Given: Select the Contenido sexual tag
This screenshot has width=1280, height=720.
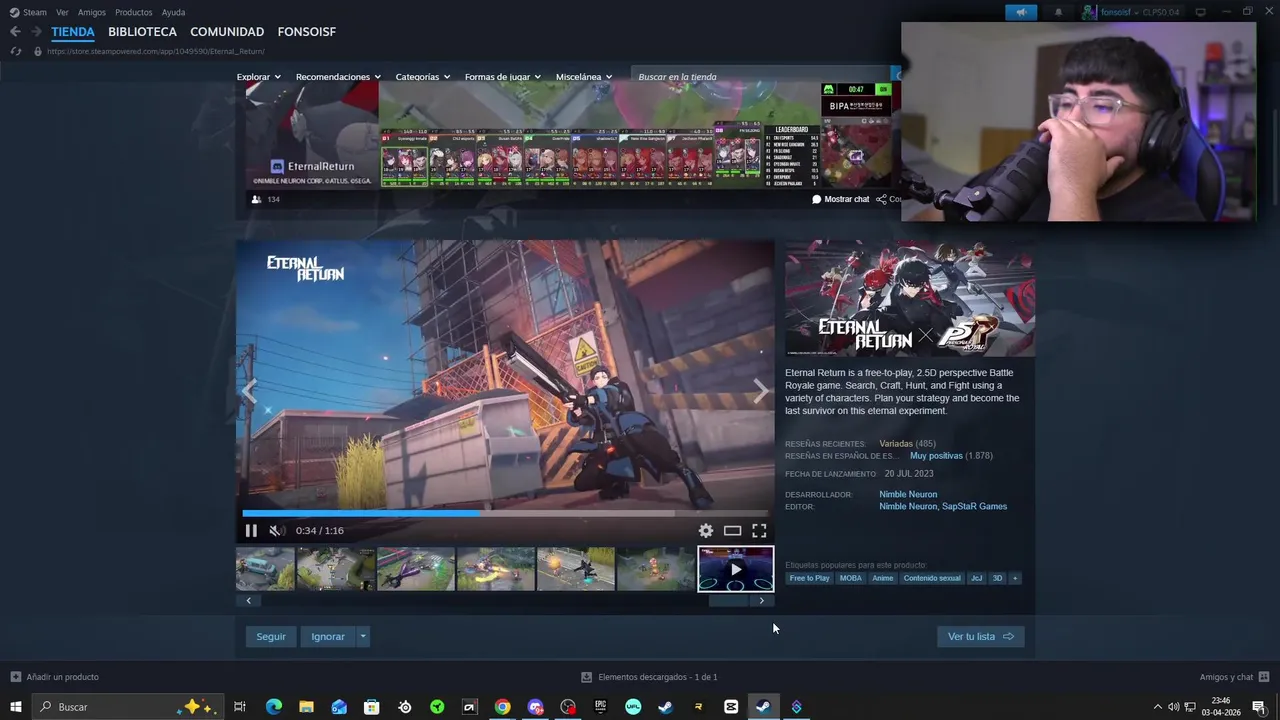Looking at the screenshot, I should pos(932,578).
